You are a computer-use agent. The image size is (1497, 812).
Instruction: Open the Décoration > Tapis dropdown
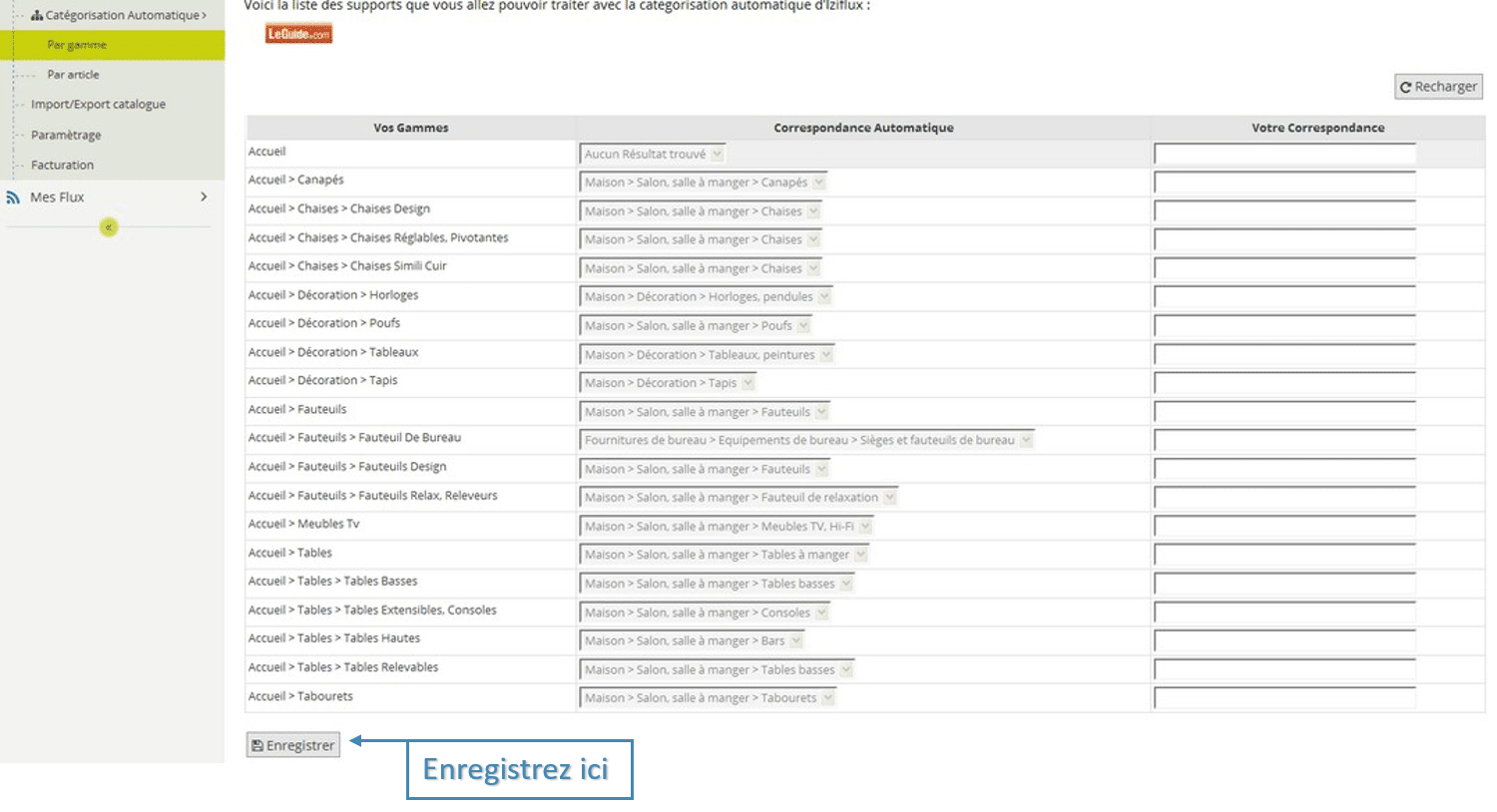[668, 383]
